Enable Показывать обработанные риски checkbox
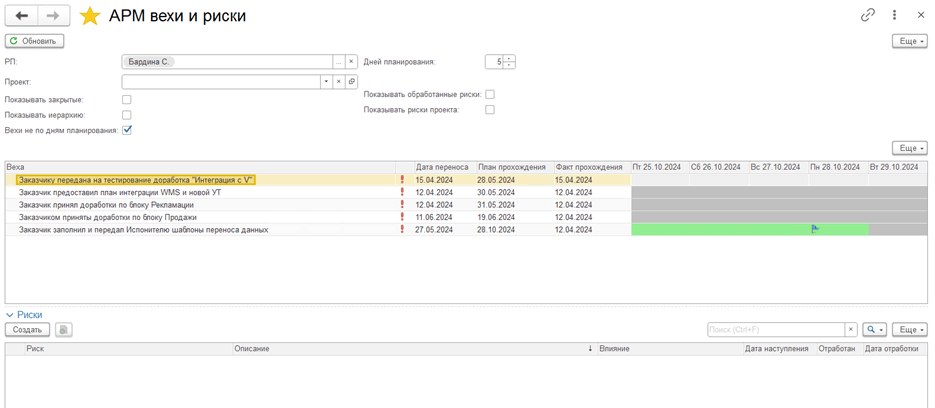 pos(490,94)
